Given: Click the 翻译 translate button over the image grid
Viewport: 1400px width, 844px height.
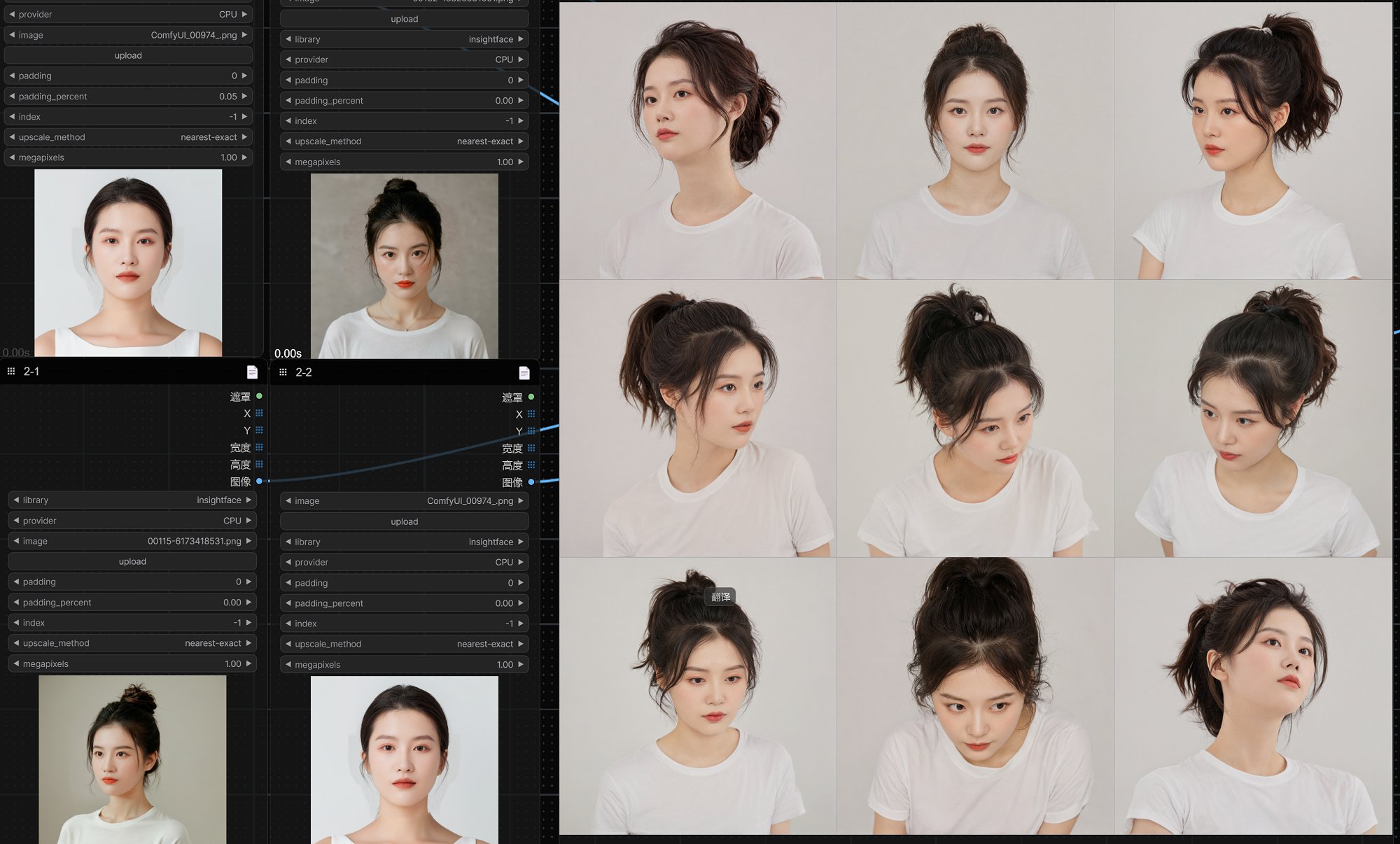Looking at the screenshot, I should (720, 597).
